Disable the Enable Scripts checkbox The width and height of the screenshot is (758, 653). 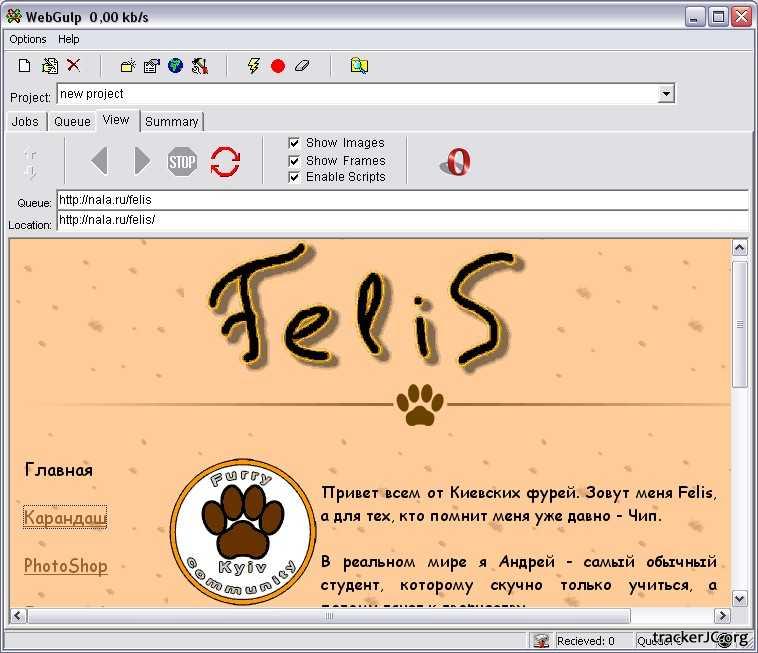click(x=295, y=177)
